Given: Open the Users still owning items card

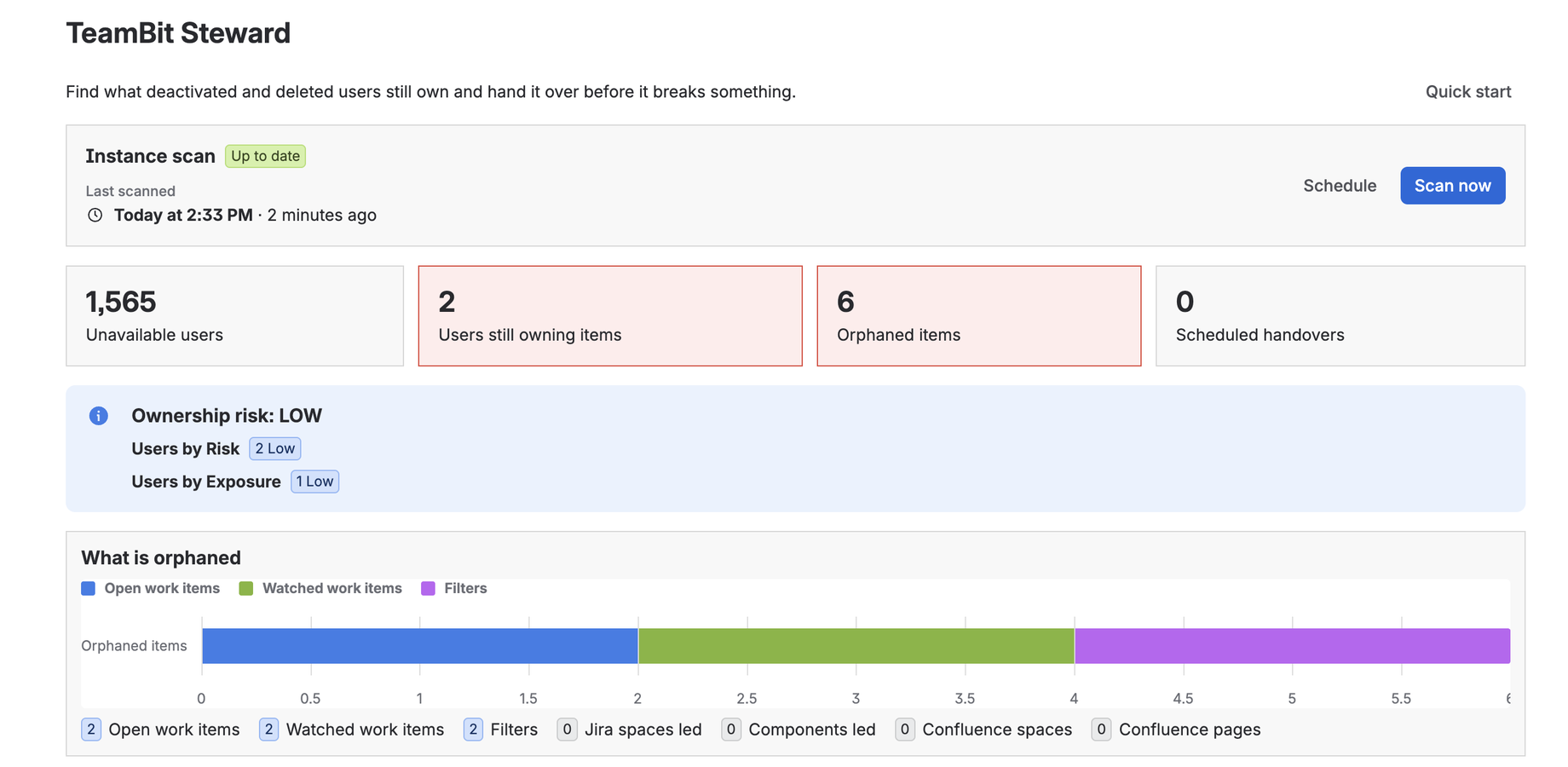Looking at the screenshot, I should point(610,316).
